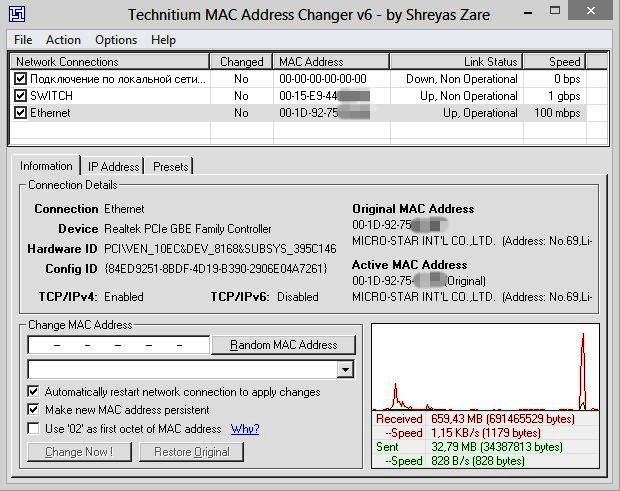Maximize the Technitium window

point(555,11)
